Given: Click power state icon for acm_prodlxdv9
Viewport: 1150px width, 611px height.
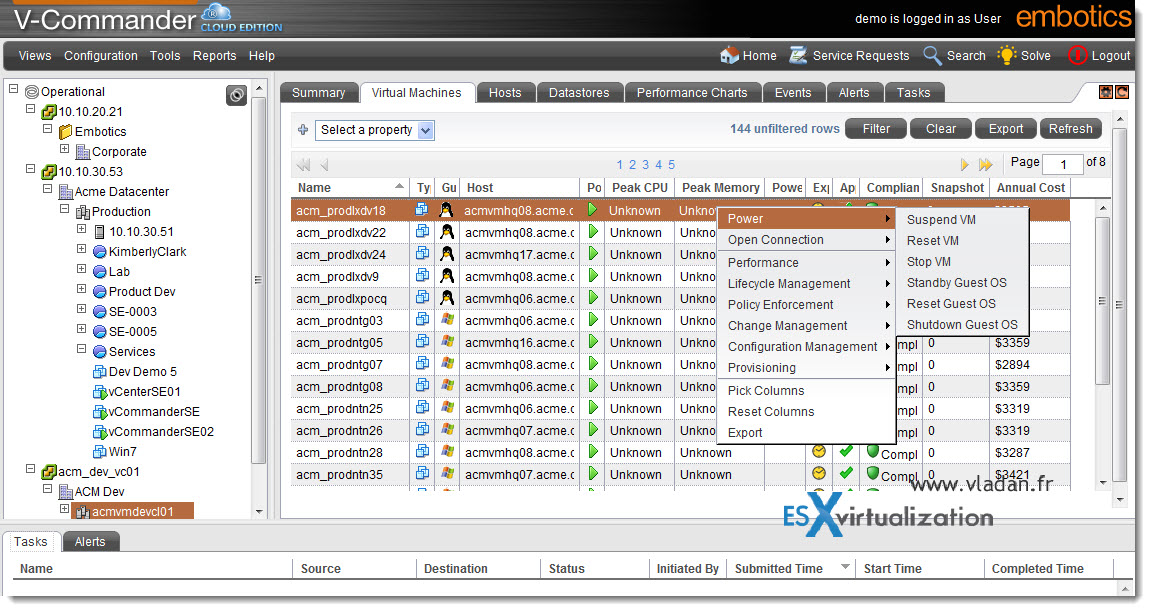Looking at the screenshot, I should [593, 276].
